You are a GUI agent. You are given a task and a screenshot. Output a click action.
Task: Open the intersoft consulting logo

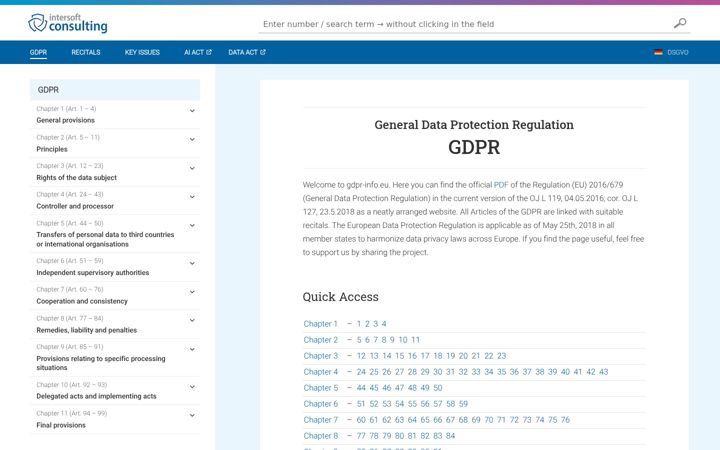pos(68,23)
